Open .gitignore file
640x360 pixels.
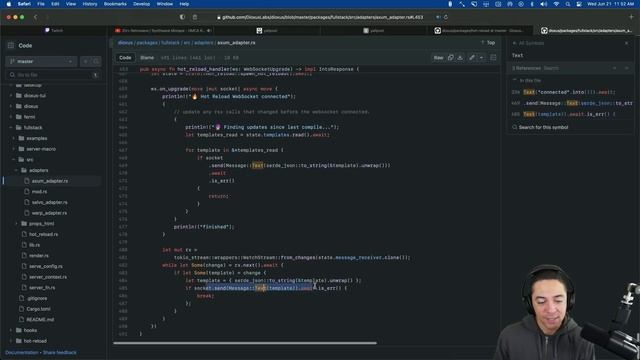click(x=37, y=298)
